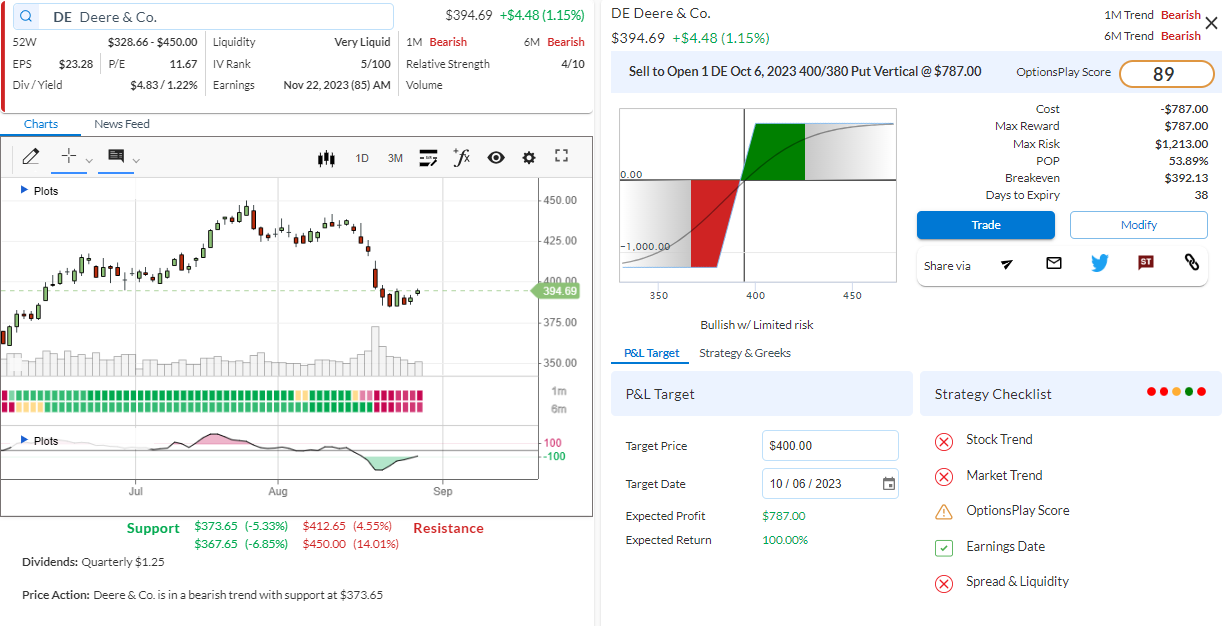This screenshot has height=626, width=1222.
Task: Edit the Target Price field
Action: [830, 446]
